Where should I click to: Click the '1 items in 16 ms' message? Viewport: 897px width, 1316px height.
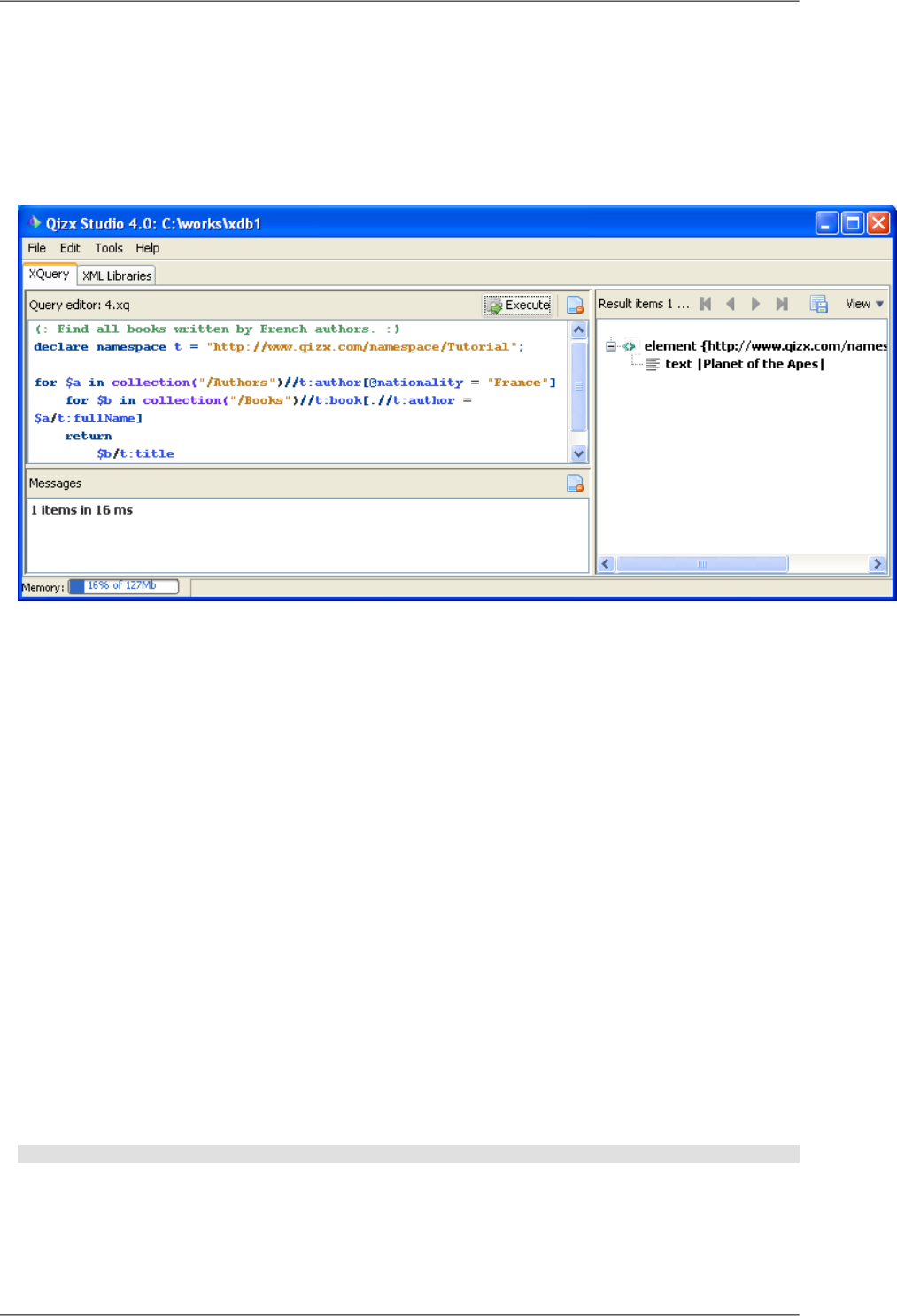coord(81,510)
